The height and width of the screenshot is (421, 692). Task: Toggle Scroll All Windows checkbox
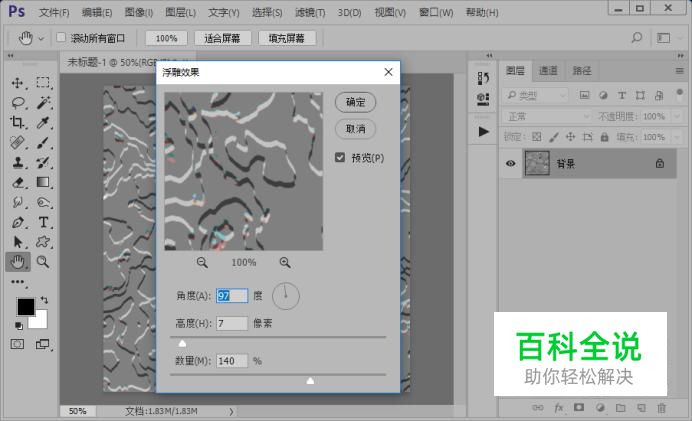pyautogui.click(x=61, y=38)
